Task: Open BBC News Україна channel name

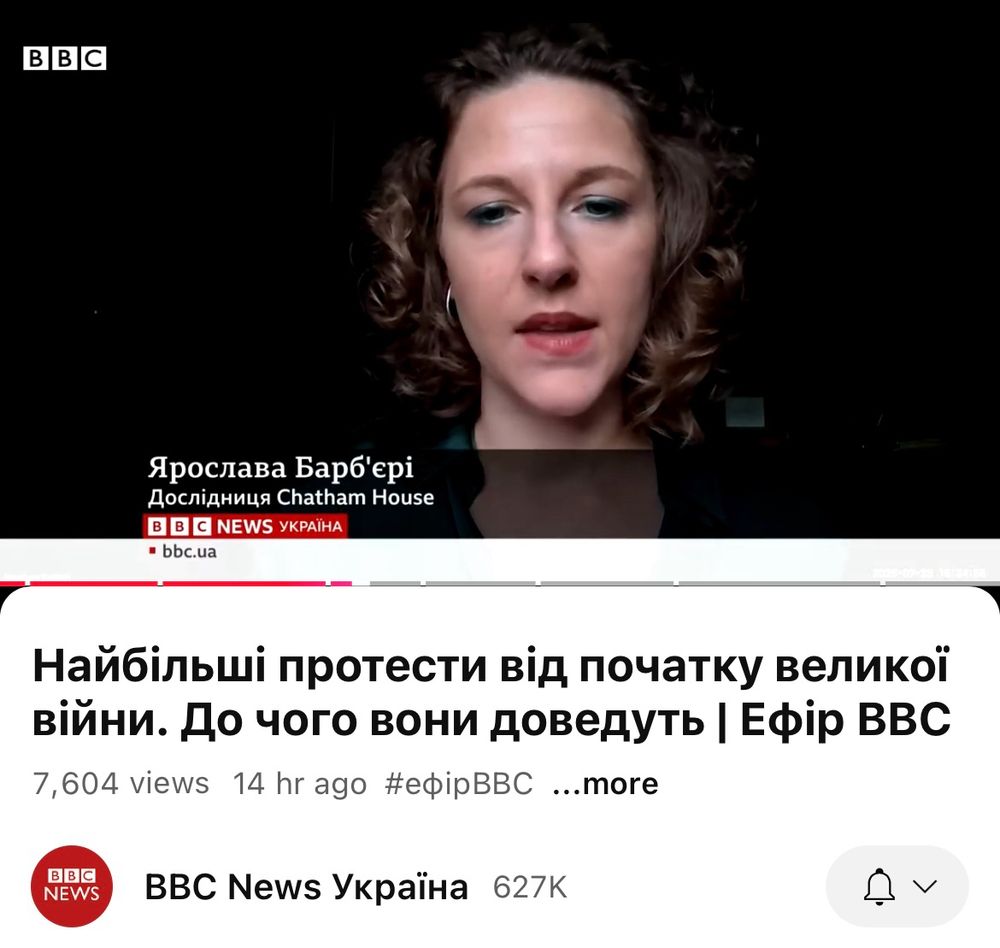Action: point(306,887)
